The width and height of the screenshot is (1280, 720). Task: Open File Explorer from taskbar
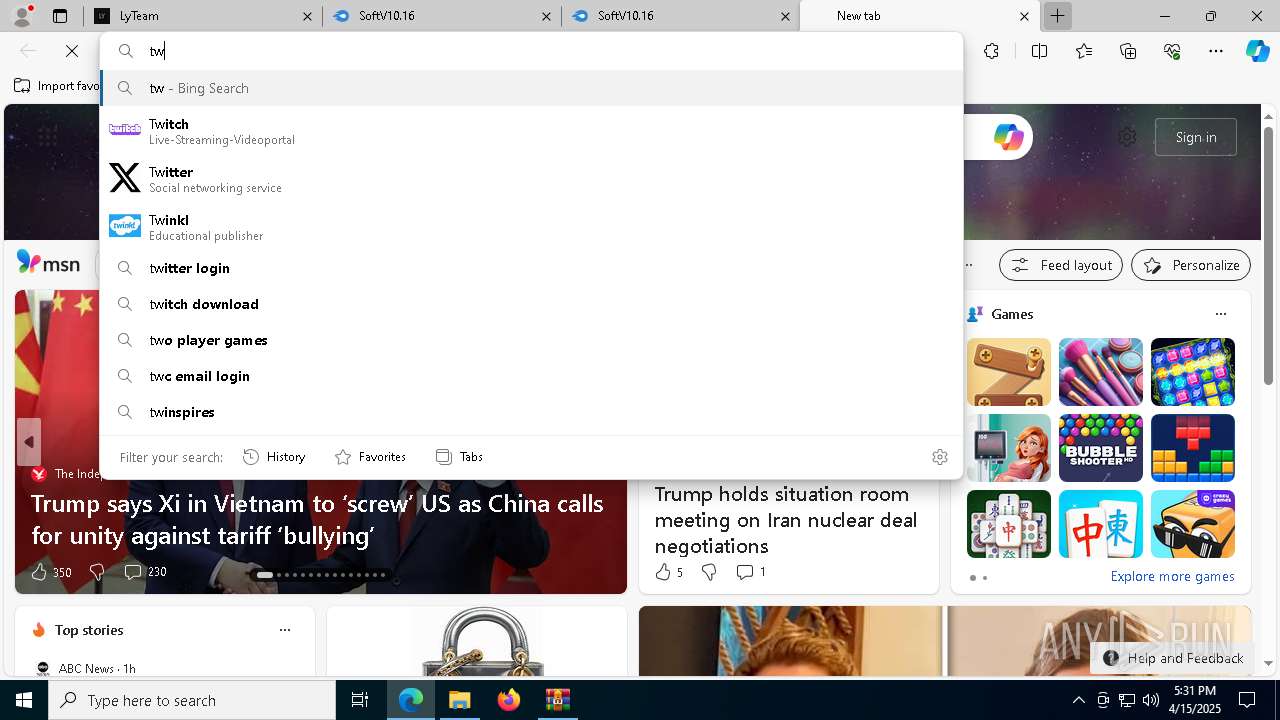(x=459, y=700)
